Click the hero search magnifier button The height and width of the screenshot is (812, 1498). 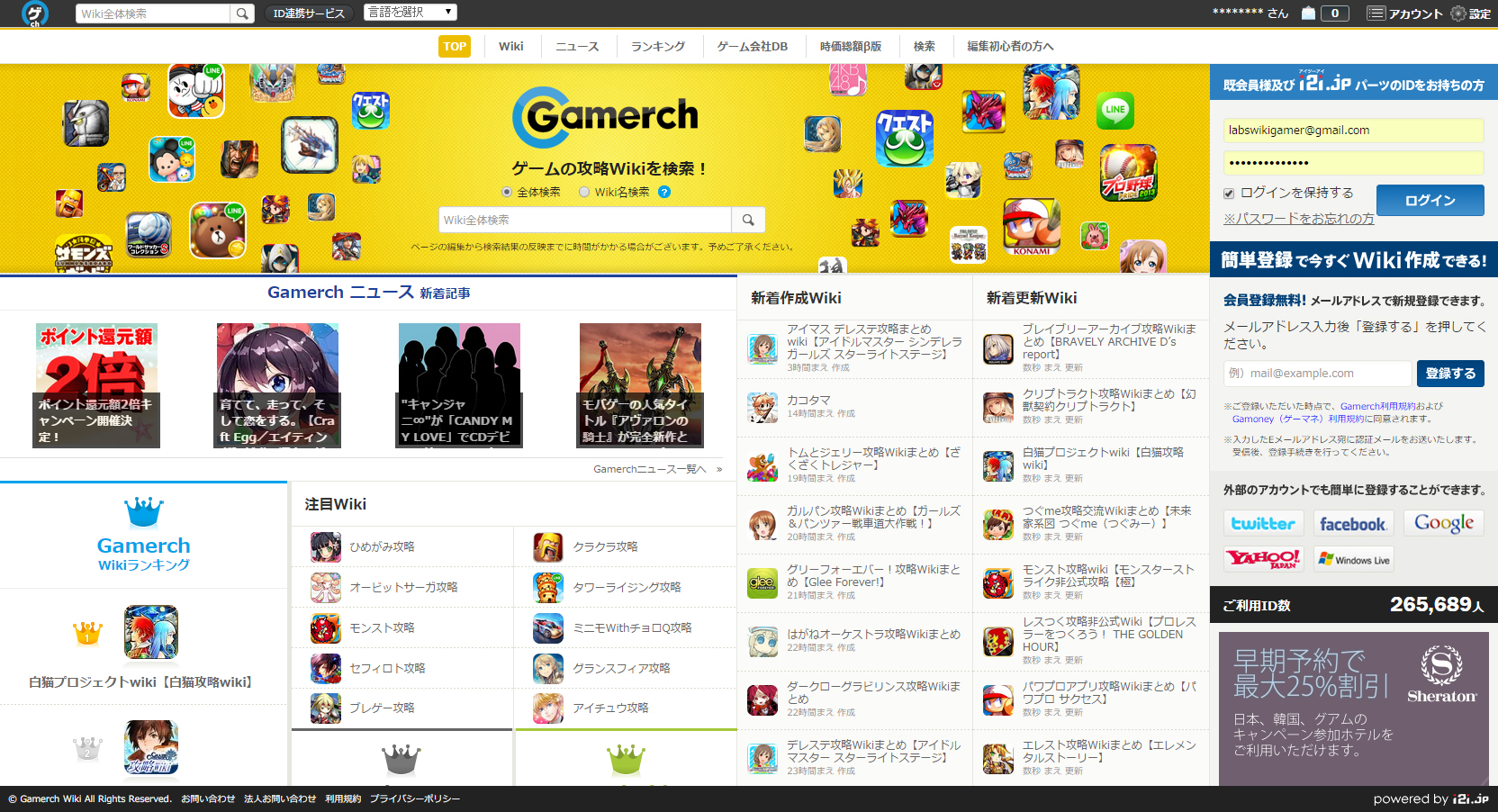tap(748, 220)
